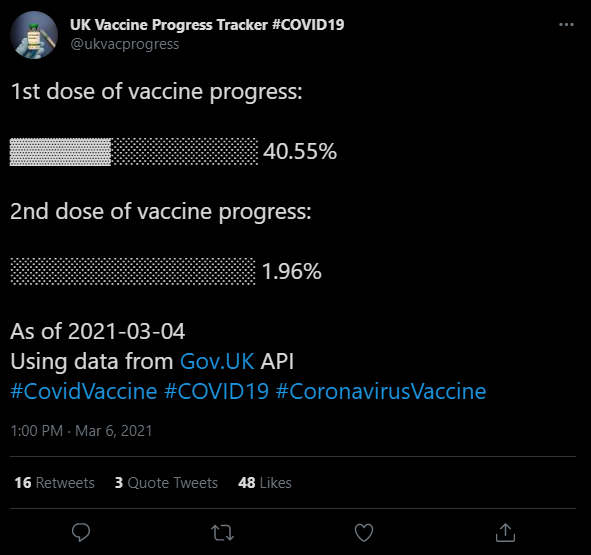Show the 48 Likes list
The image size is (591, 555).
point(265,483)
